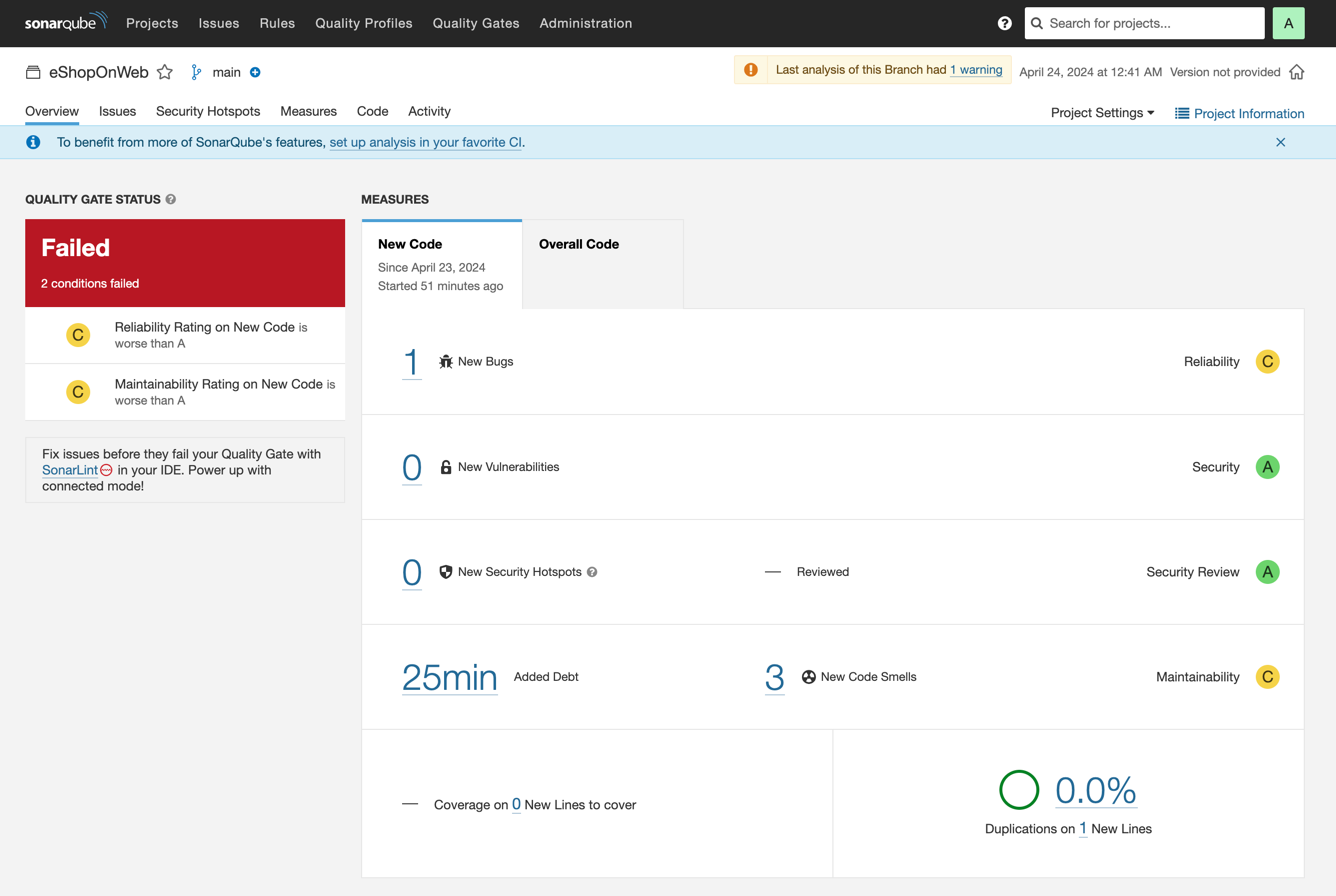This screenshot has width=1336, height=896.
Task: Open the SonarLint link
Action: pyautogui.click(x=69, y=470)
